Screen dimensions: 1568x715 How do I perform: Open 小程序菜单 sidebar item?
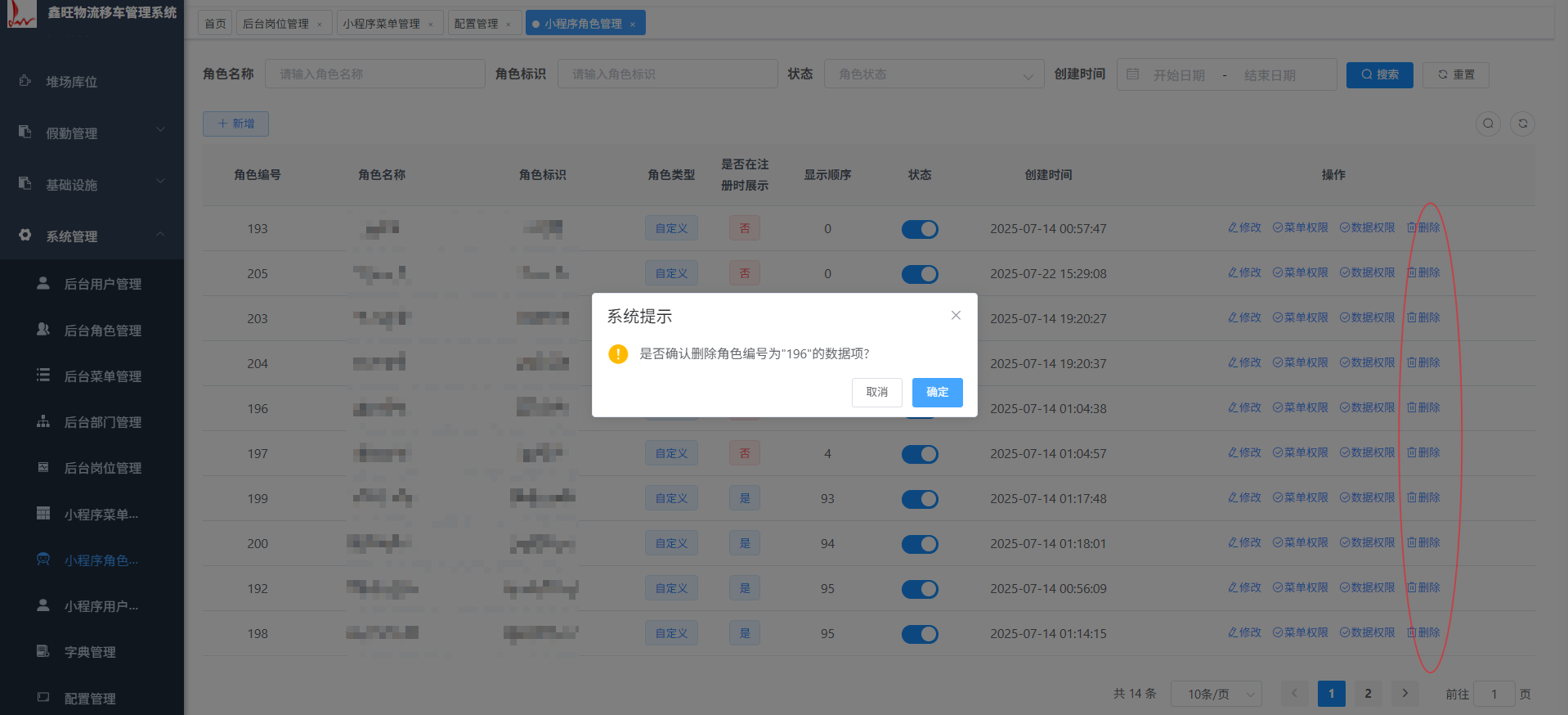coord(92,514)
